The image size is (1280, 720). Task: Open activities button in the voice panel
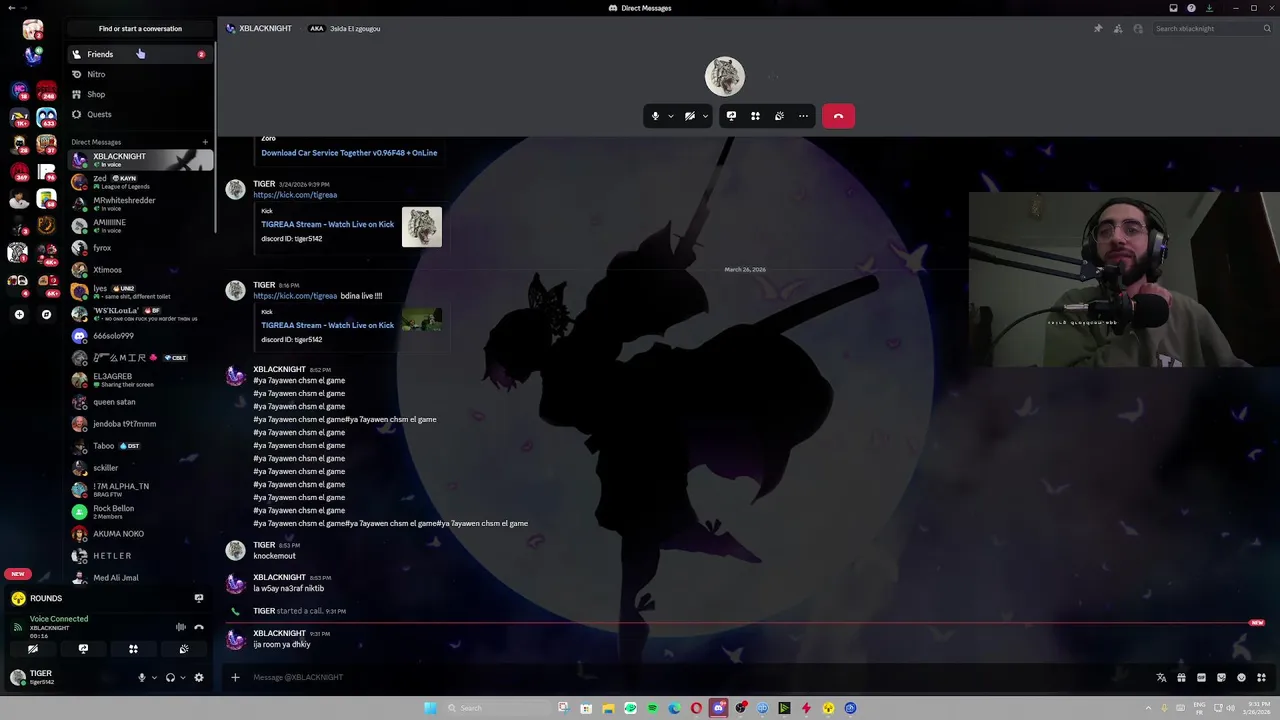pos(133,649)
